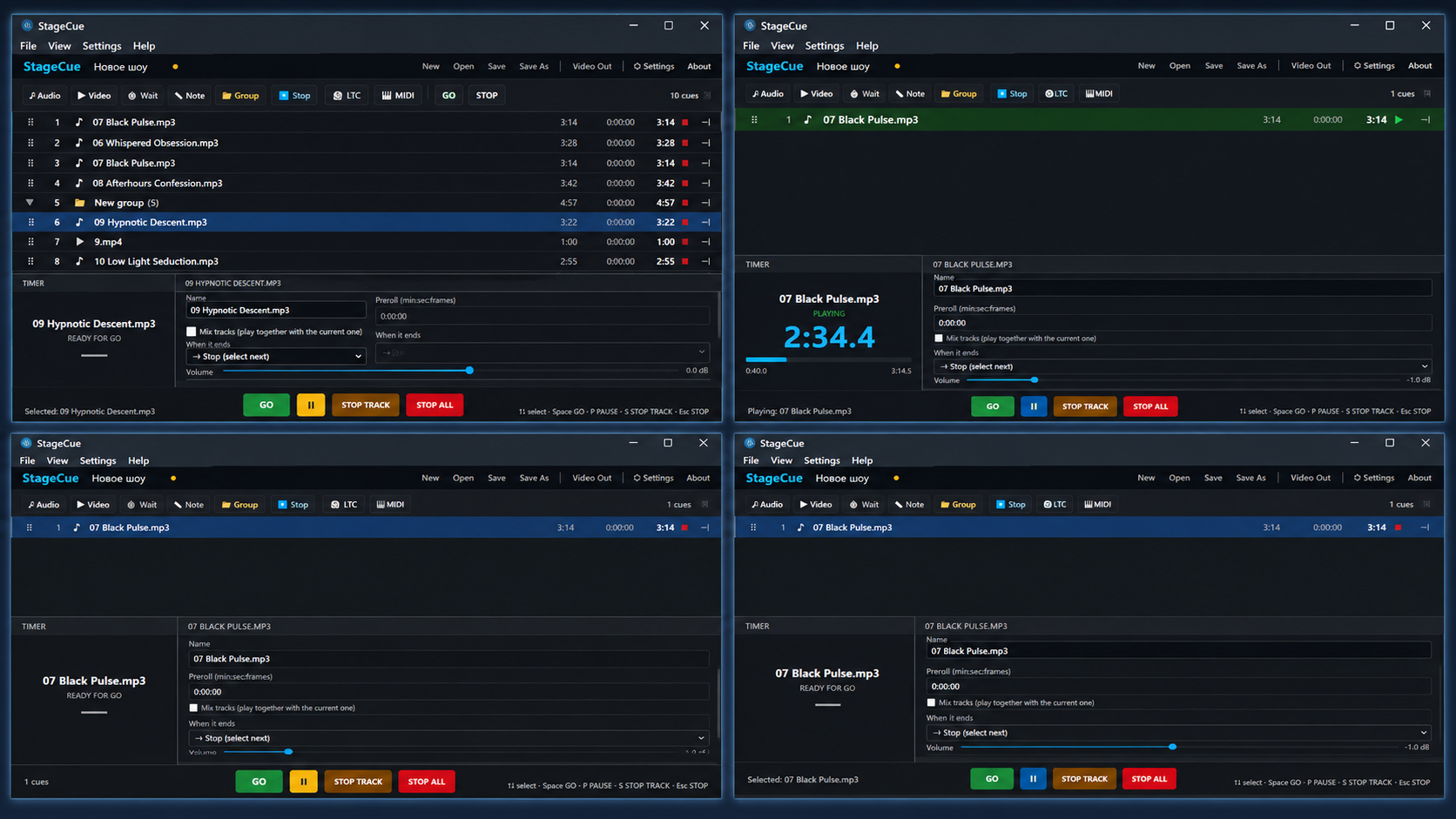This screenshot has height=819, width=1456.
Task: Add Note cue in bottom-right window
Action: coord(909,505)
